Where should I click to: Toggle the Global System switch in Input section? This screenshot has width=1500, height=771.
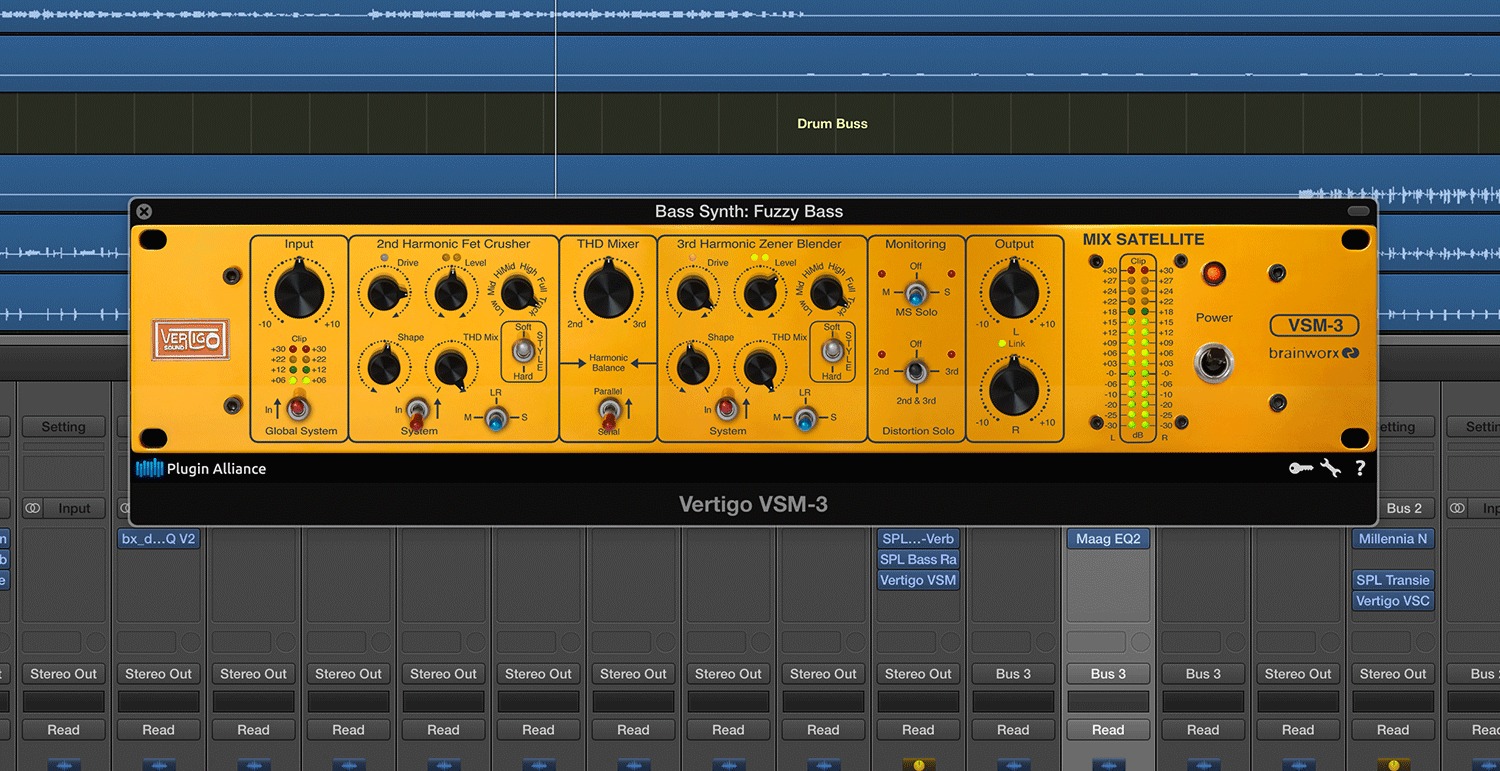[x=298, y=408]
